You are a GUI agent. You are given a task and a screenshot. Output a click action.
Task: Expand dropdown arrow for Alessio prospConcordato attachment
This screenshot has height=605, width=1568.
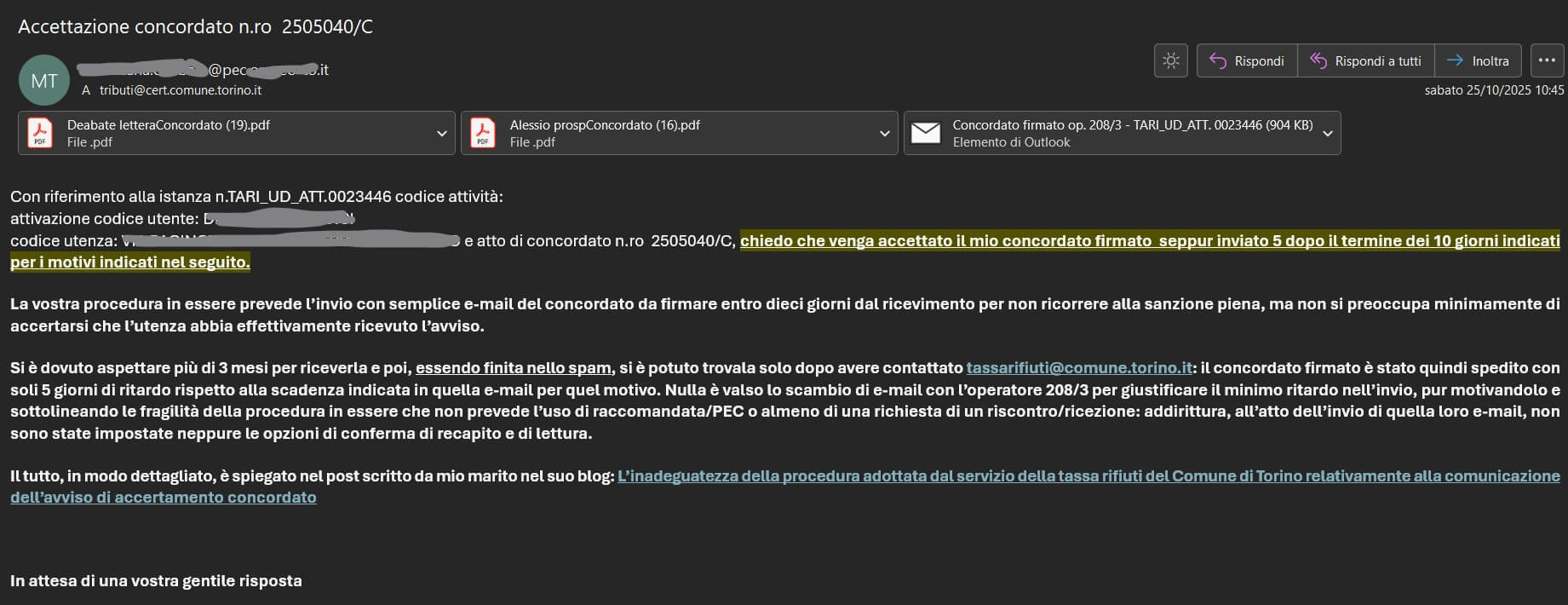tap(884, 134)
